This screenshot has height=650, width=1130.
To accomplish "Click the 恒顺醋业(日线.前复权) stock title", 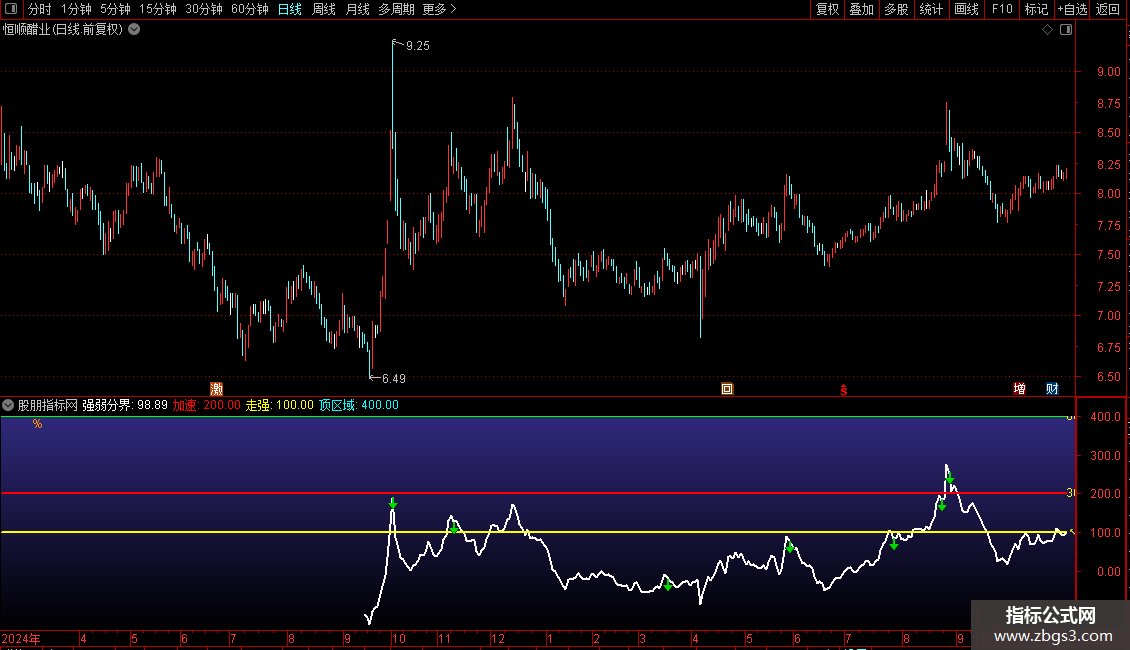I will tap(63, 30).
